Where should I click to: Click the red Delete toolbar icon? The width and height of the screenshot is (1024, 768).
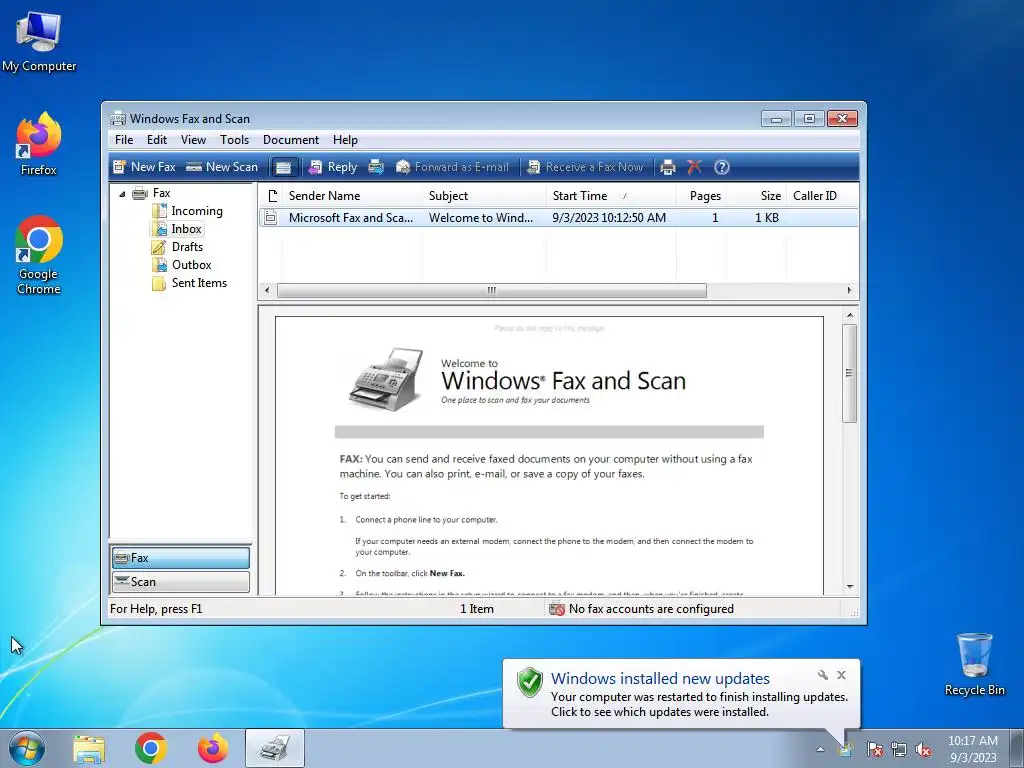pyautogui.click(x=694, y=167)
